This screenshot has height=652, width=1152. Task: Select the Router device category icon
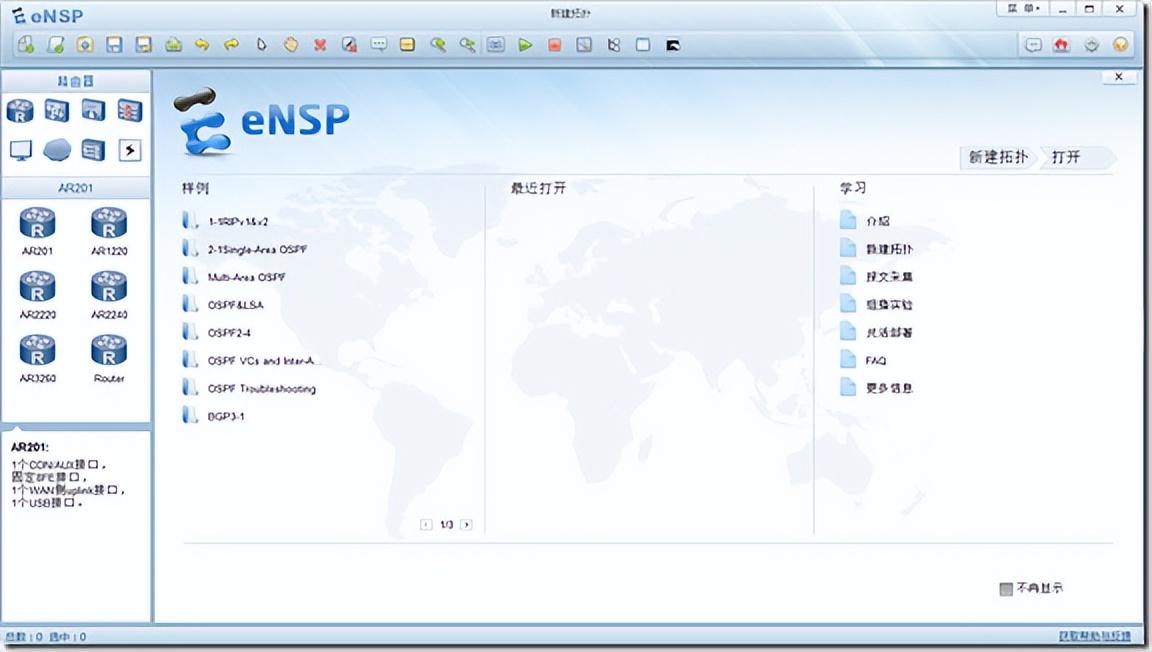20,111
